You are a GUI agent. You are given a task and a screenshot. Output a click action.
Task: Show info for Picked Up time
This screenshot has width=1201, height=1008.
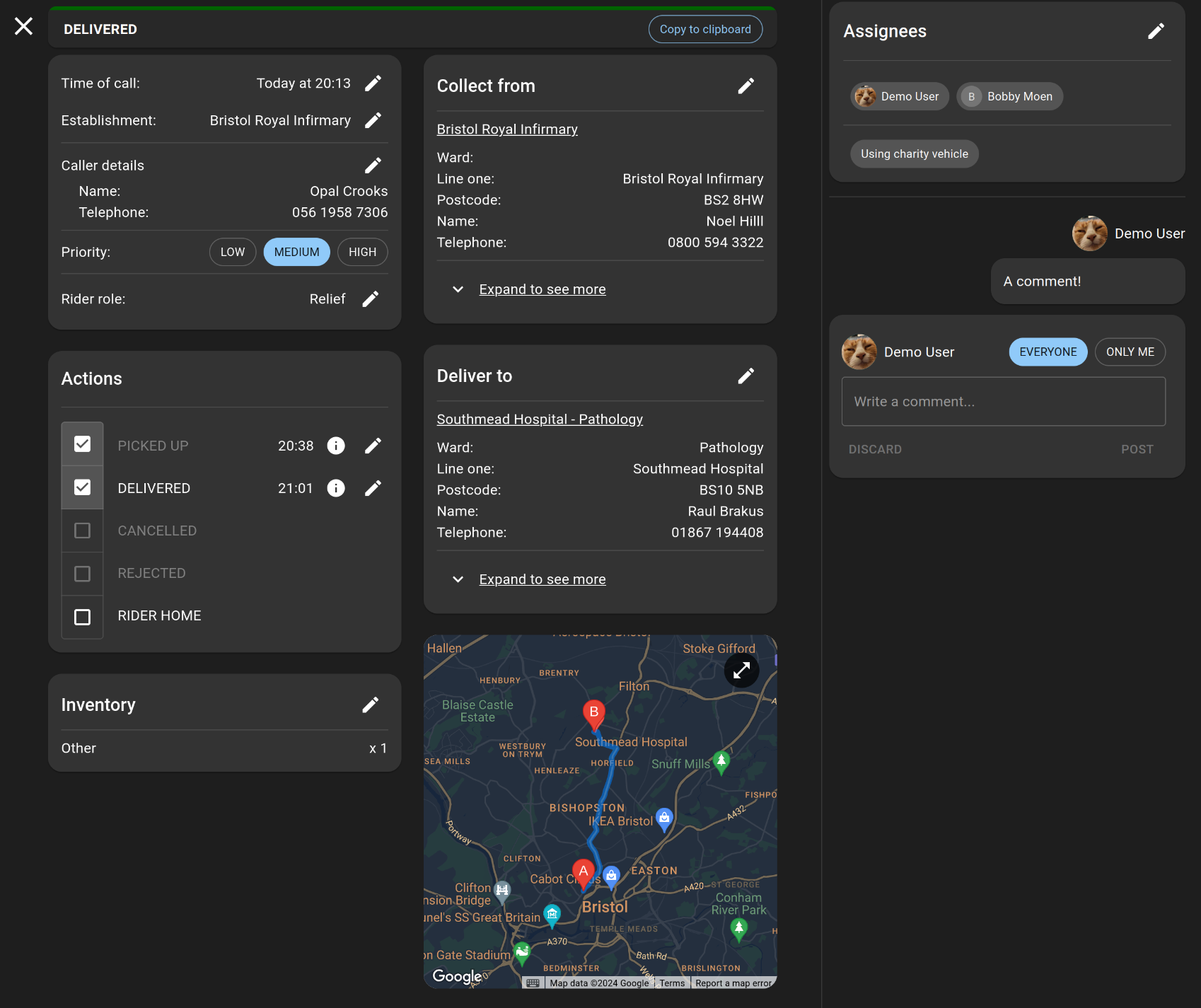coord(336,446)
